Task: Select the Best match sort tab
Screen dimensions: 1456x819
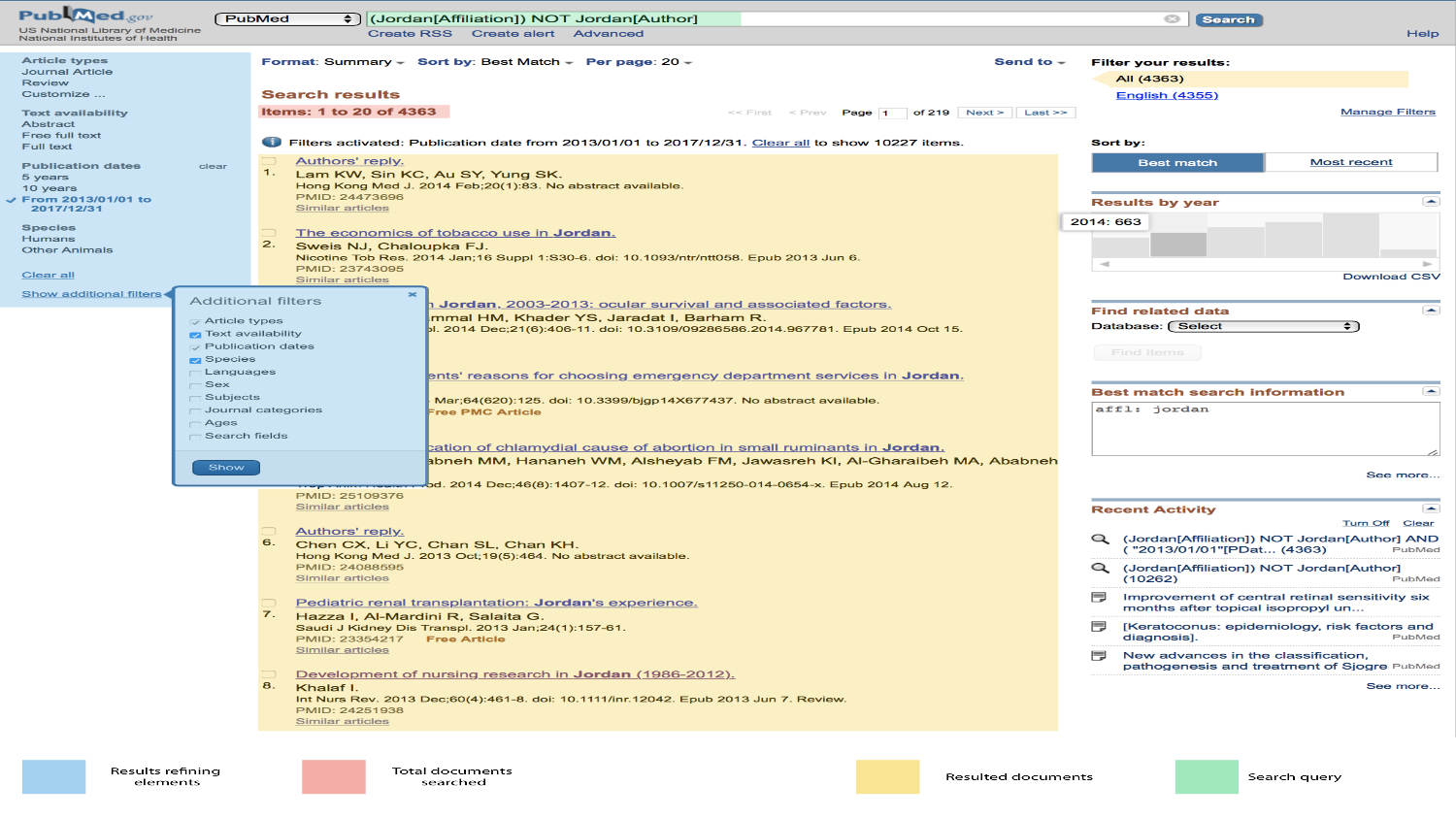Action: pyautogui.click(x=1177, y=162)
